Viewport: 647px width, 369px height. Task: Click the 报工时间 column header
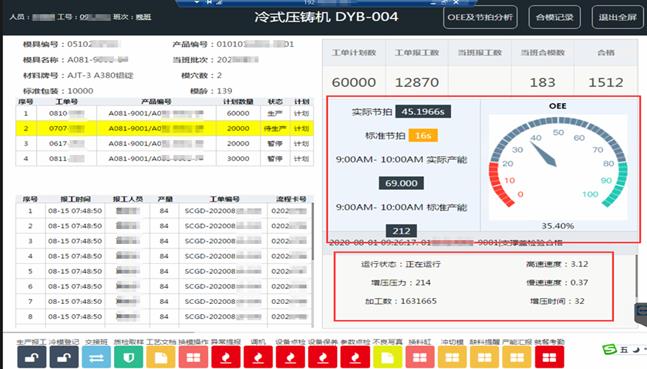75,199
